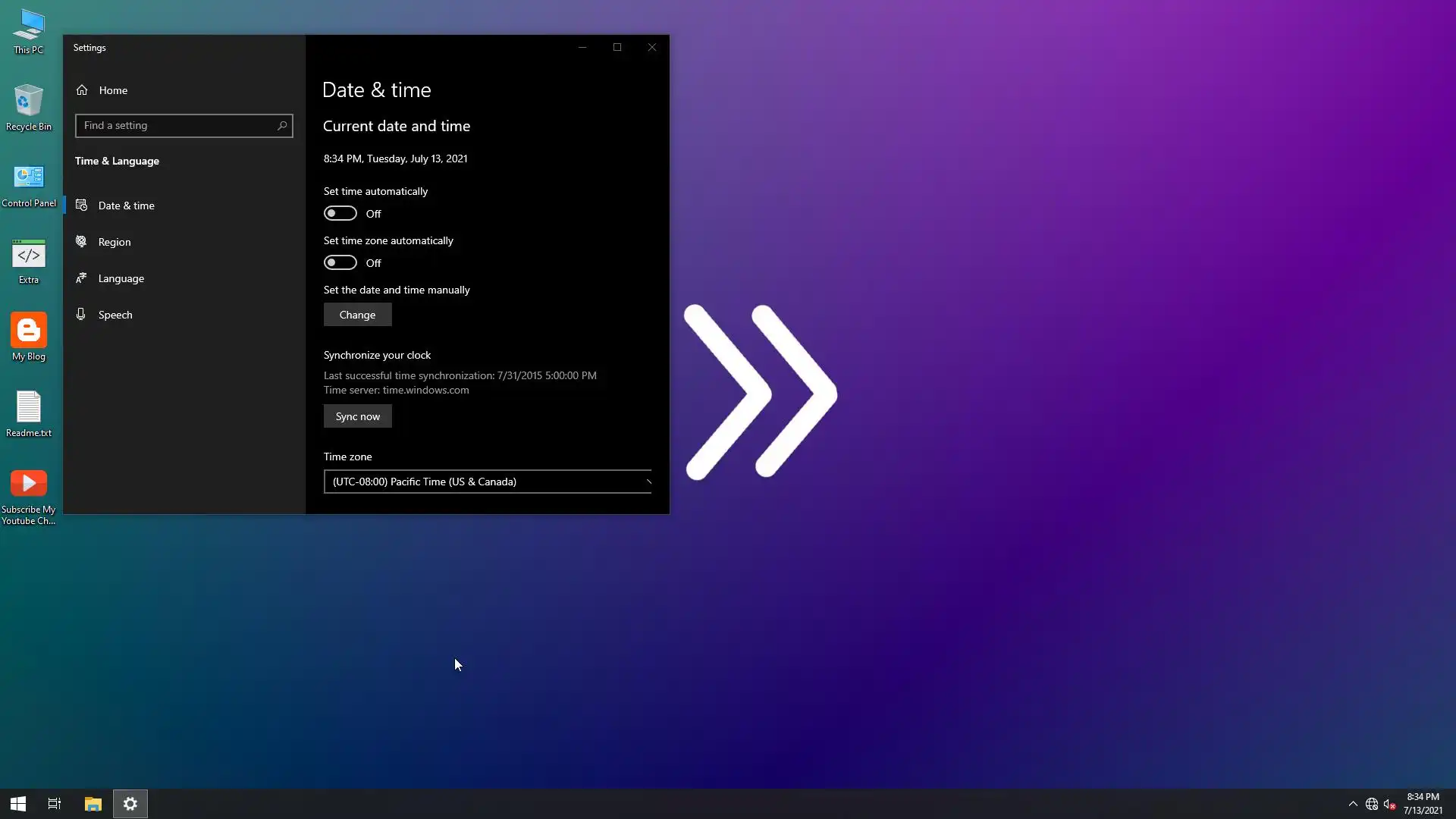Click the search magnifier in Find a setting
1456x819 pixels.
coord(282,126)
